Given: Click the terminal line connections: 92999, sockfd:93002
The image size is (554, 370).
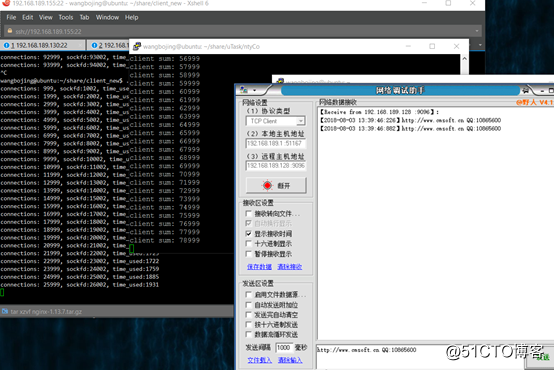Looking at the screenshot, I should [64, 57].
